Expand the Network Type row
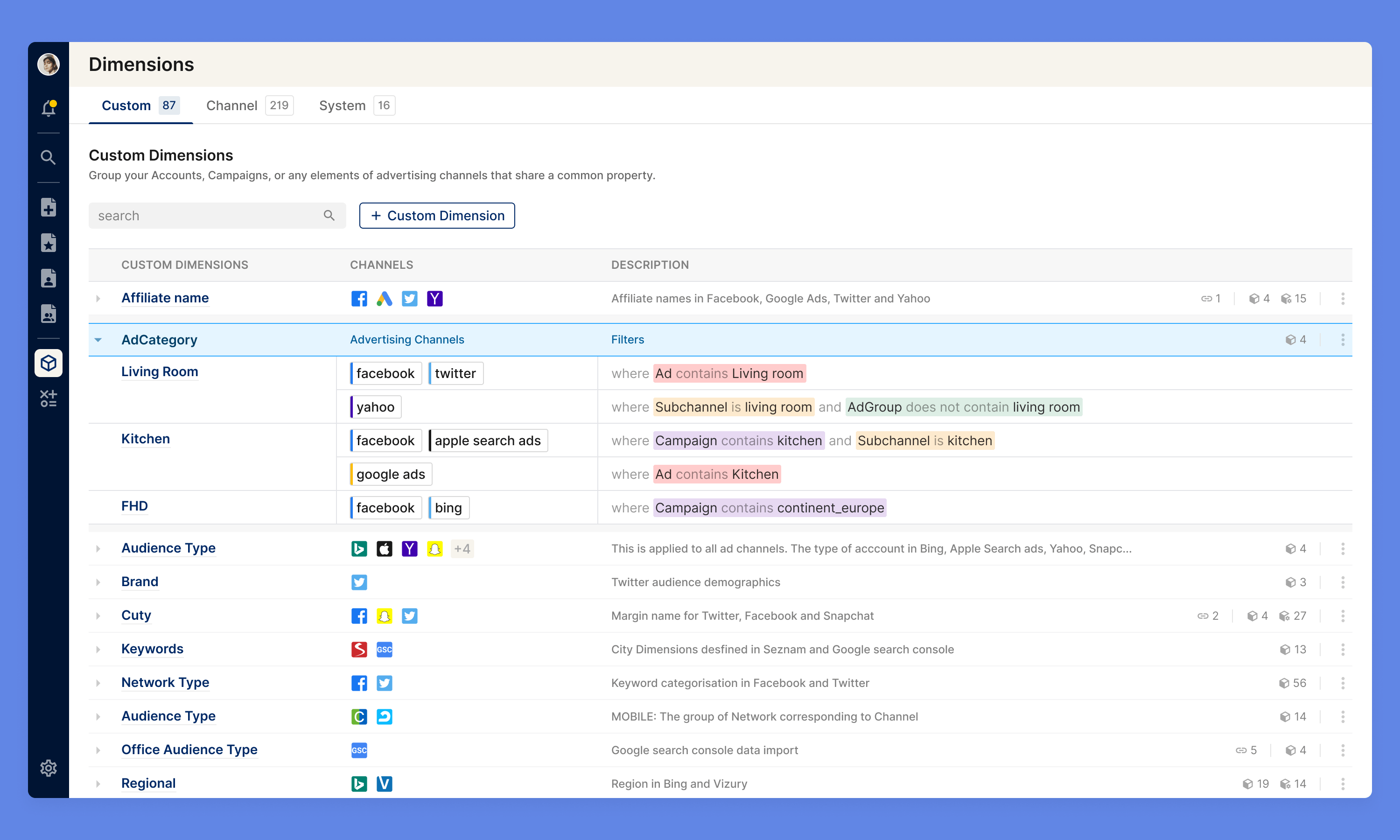The image size is (1400, 840). pyautogui.click(x=98, y=683)
